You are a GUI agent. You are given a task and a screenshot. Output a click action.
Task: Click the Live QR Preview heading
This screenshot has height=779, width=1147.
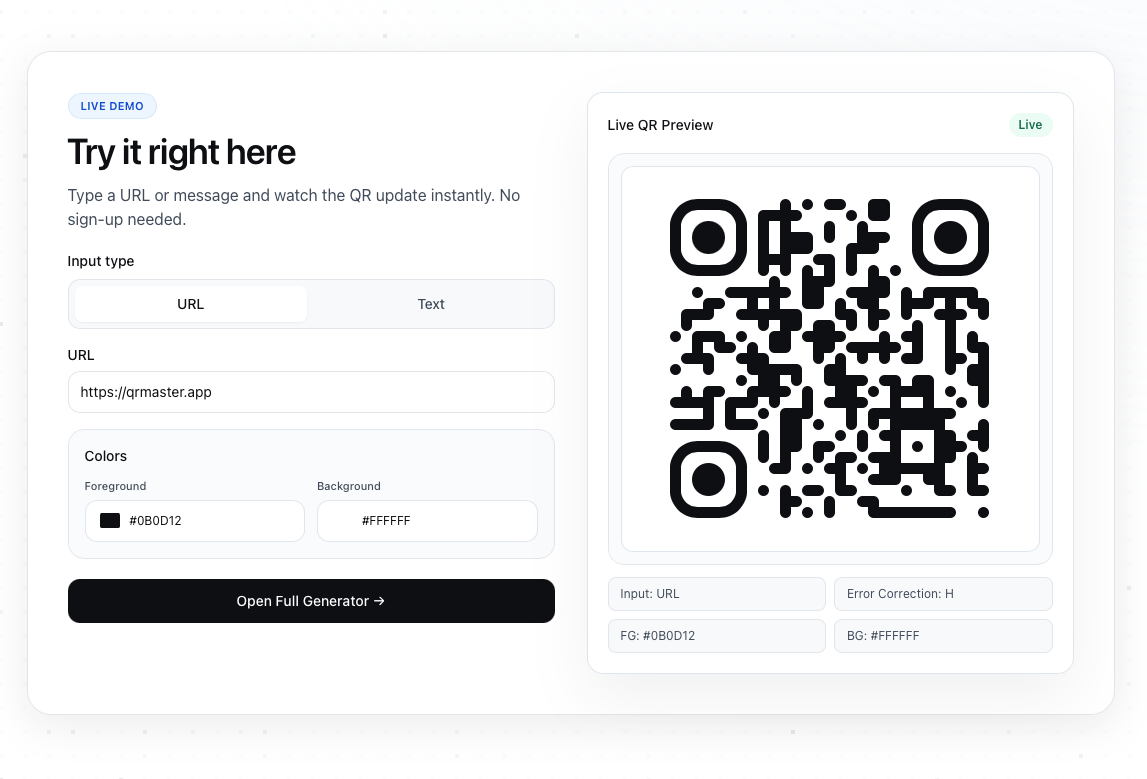point(660,125)
